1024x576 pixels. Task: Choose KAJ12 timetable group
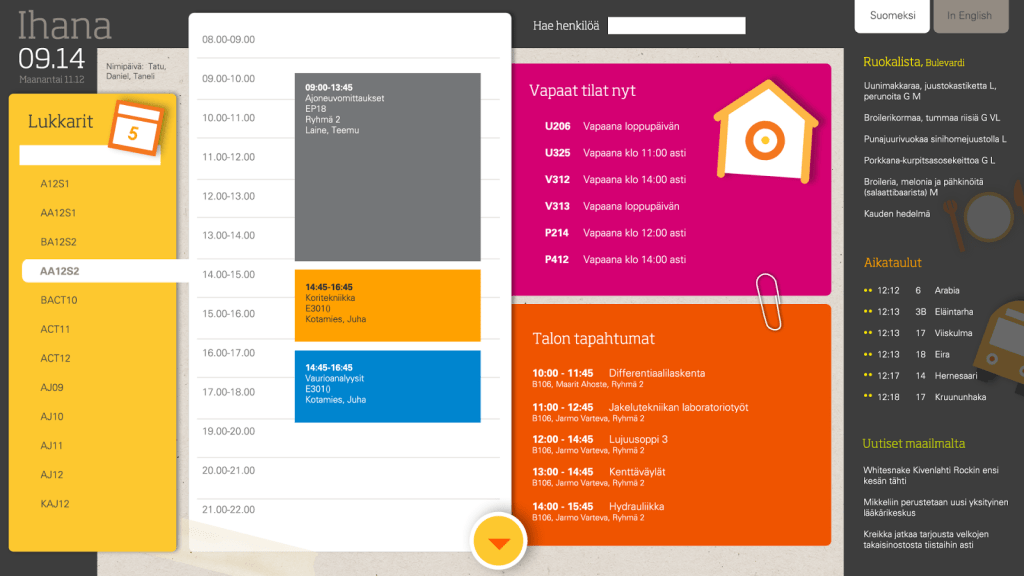[x=55, y=504]
